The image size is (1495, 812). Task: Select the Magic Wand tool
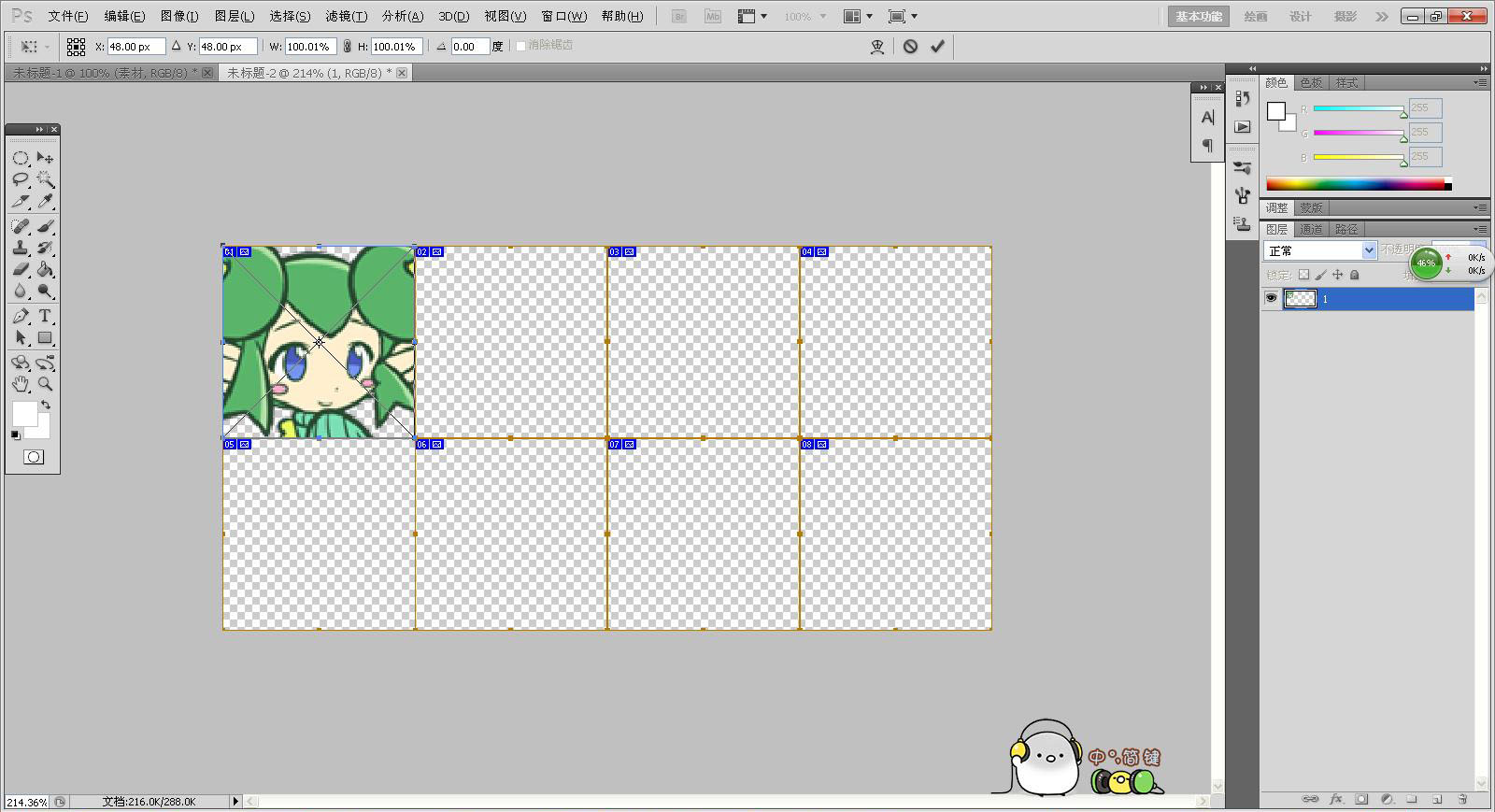(45, 179)
